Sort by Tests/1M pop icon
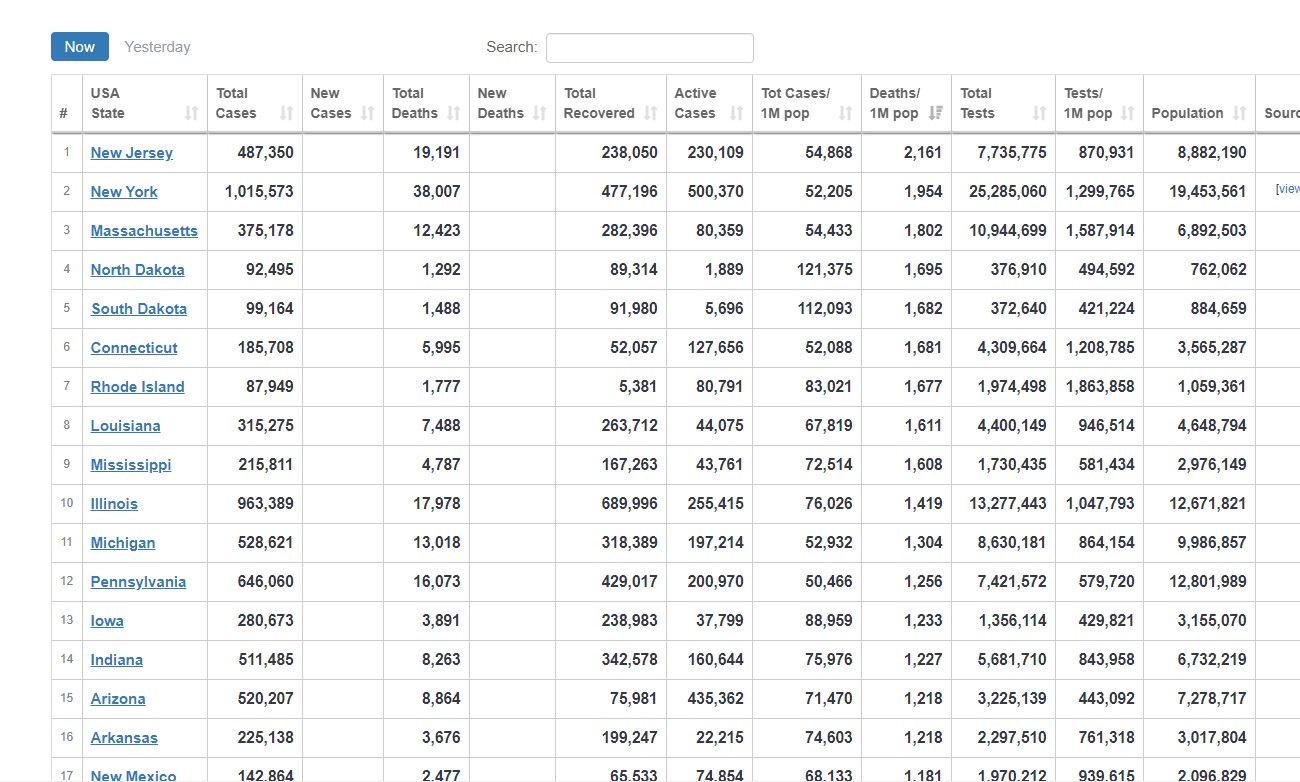 click(x=1127, y=114)
